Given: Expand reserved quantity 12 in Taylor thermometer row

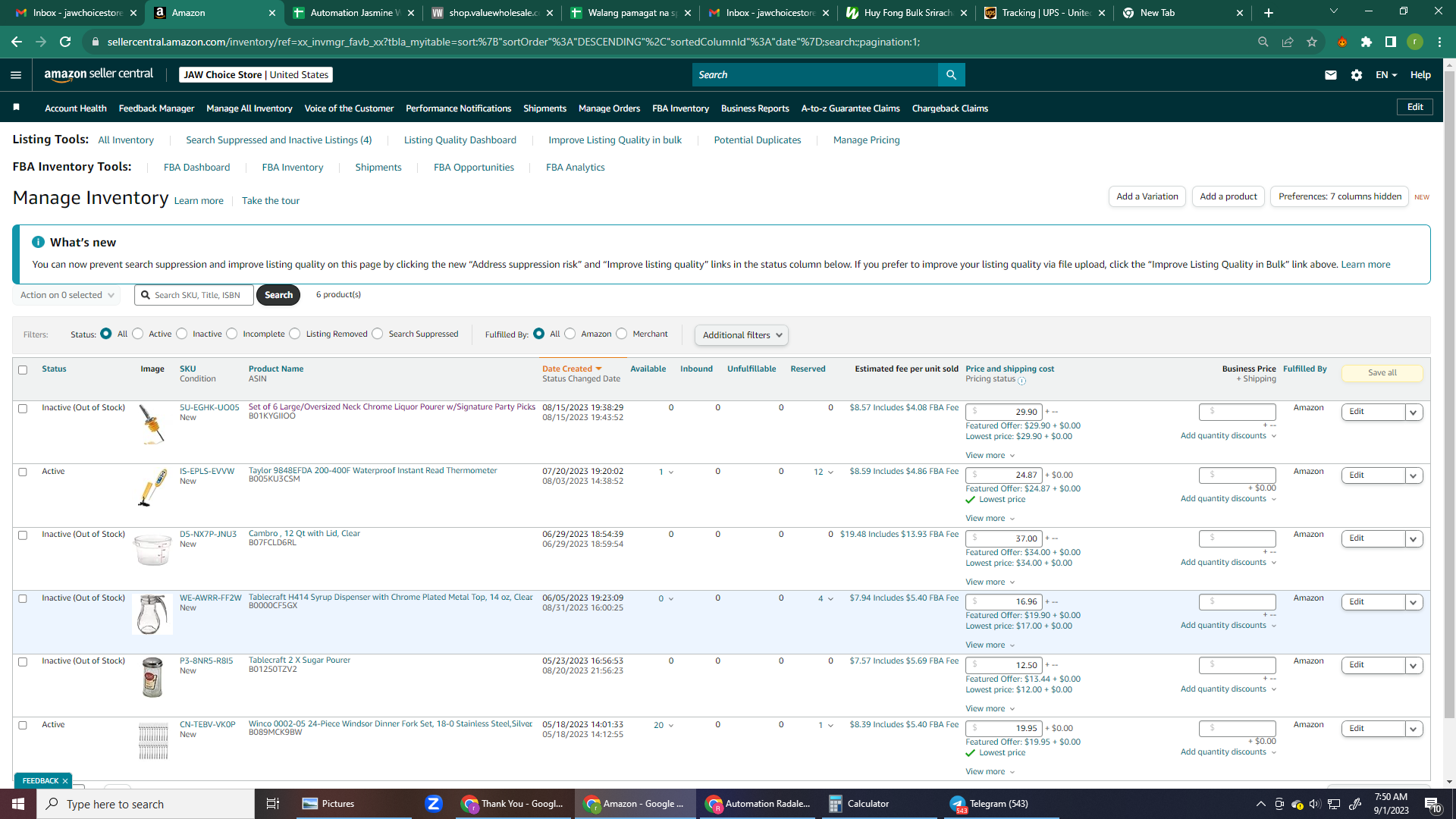Looking at the screenshot, I should (x=824, y=472).
